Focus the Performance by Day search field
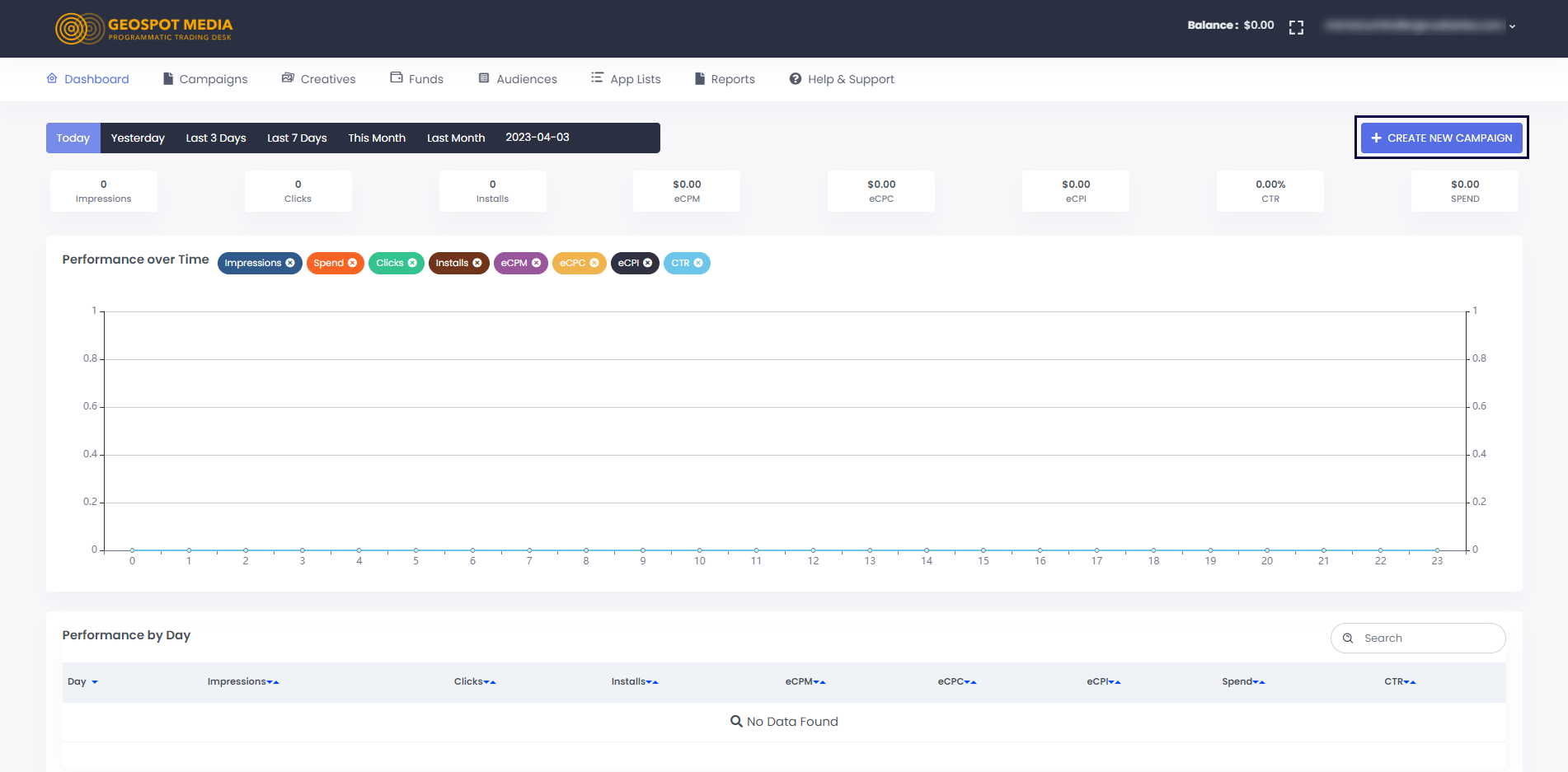This screenshot has height=772, width=1568. (1426, 638)
